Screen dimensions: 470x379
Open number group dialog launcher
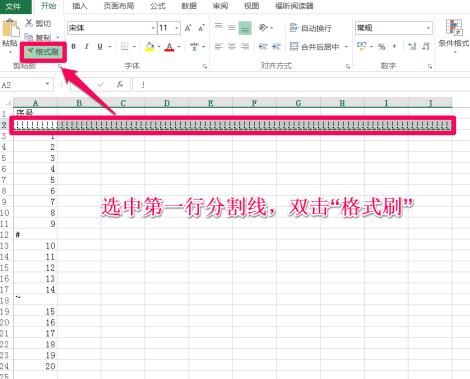[x=430, y=67]
